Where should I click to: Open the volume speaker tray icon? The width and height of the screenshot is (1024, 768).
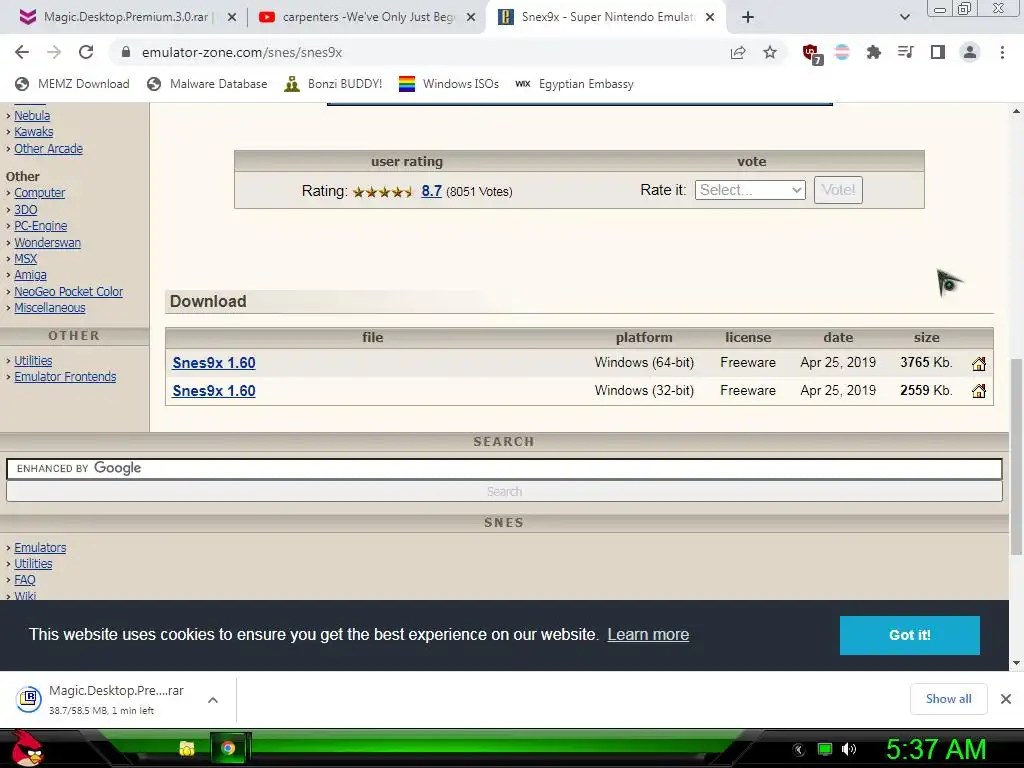(848, 749)
